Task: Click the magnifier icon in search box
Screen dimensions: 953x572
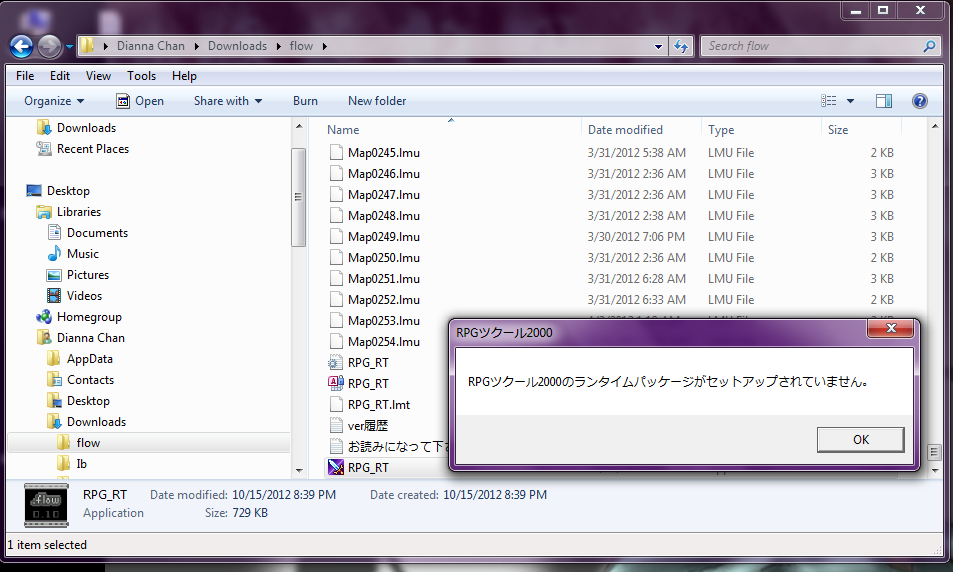Action: [929, 46]
